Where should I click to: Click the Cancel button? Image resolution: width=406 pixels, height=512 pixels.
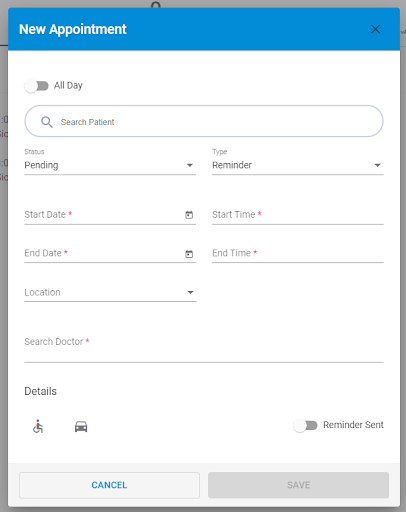[109, 485]
